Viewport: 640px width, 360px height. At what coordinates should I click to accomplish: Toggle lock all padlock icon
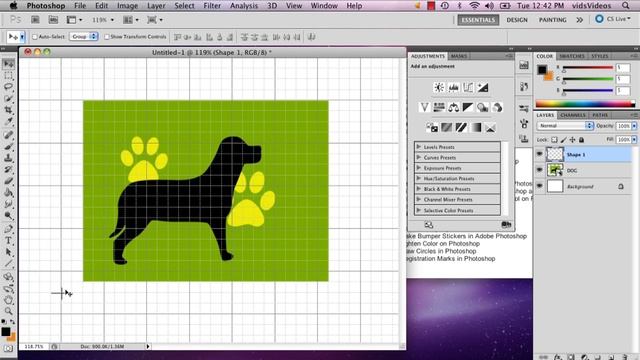click(582, 140)
